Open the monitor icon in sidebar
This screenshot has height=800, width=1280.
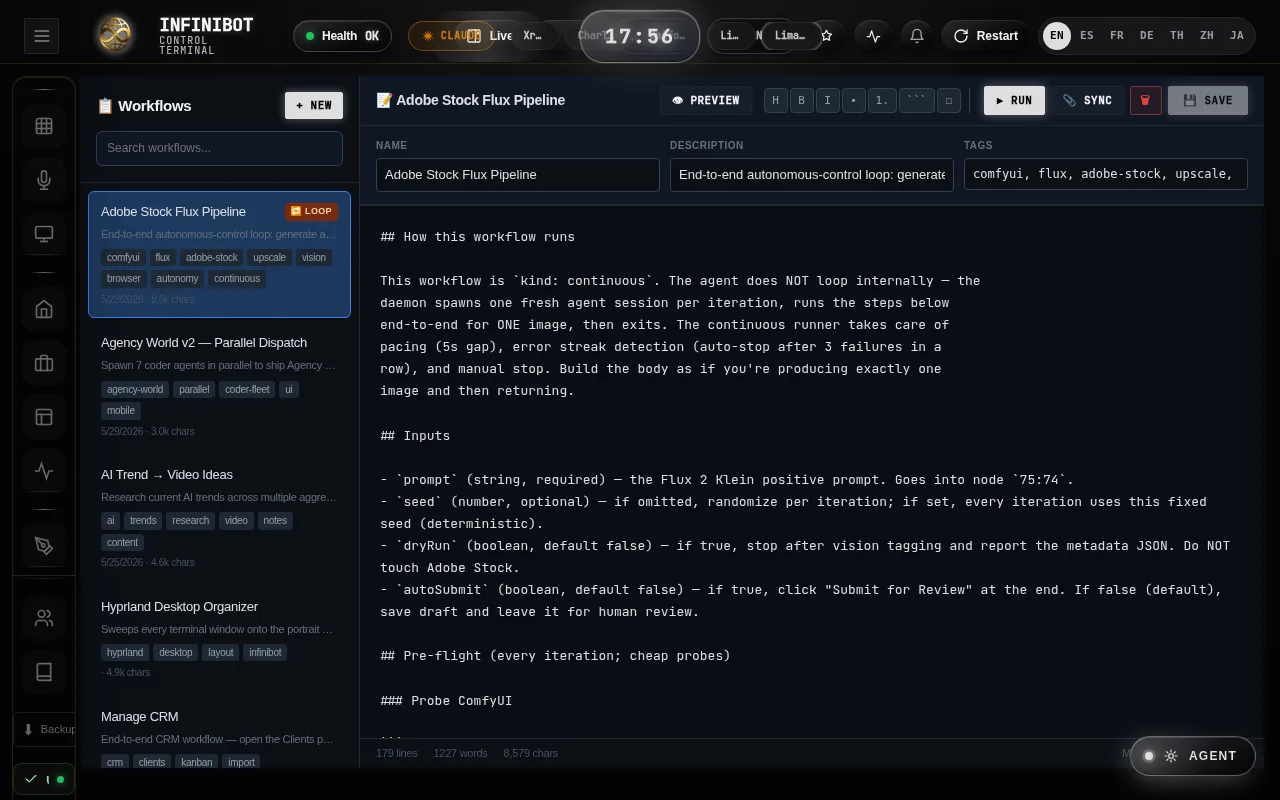(x=44, y=234)
